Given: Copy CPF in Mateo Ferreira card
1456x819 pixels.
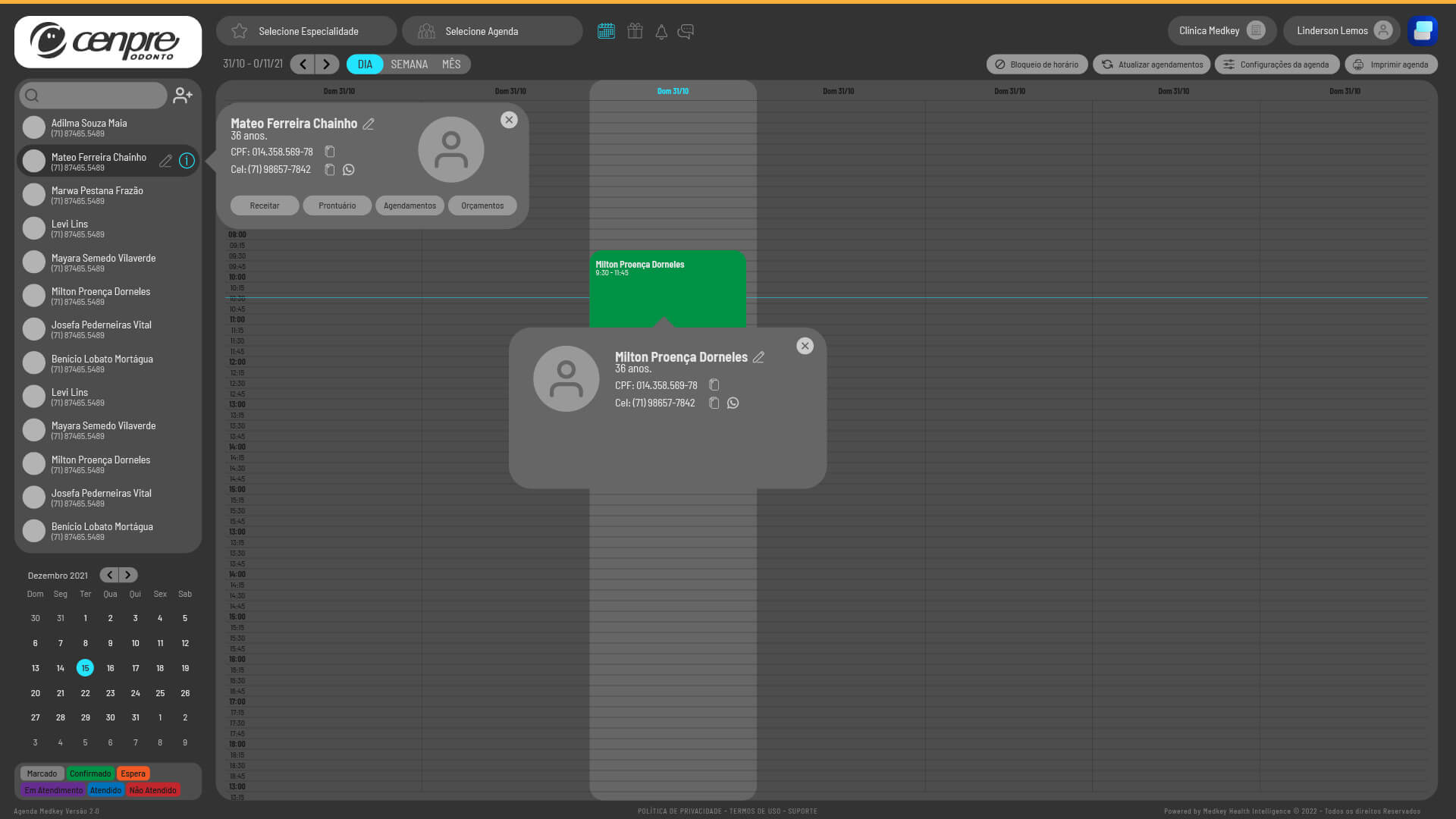Looking at the screenshot, I should (x=330, y=152).
